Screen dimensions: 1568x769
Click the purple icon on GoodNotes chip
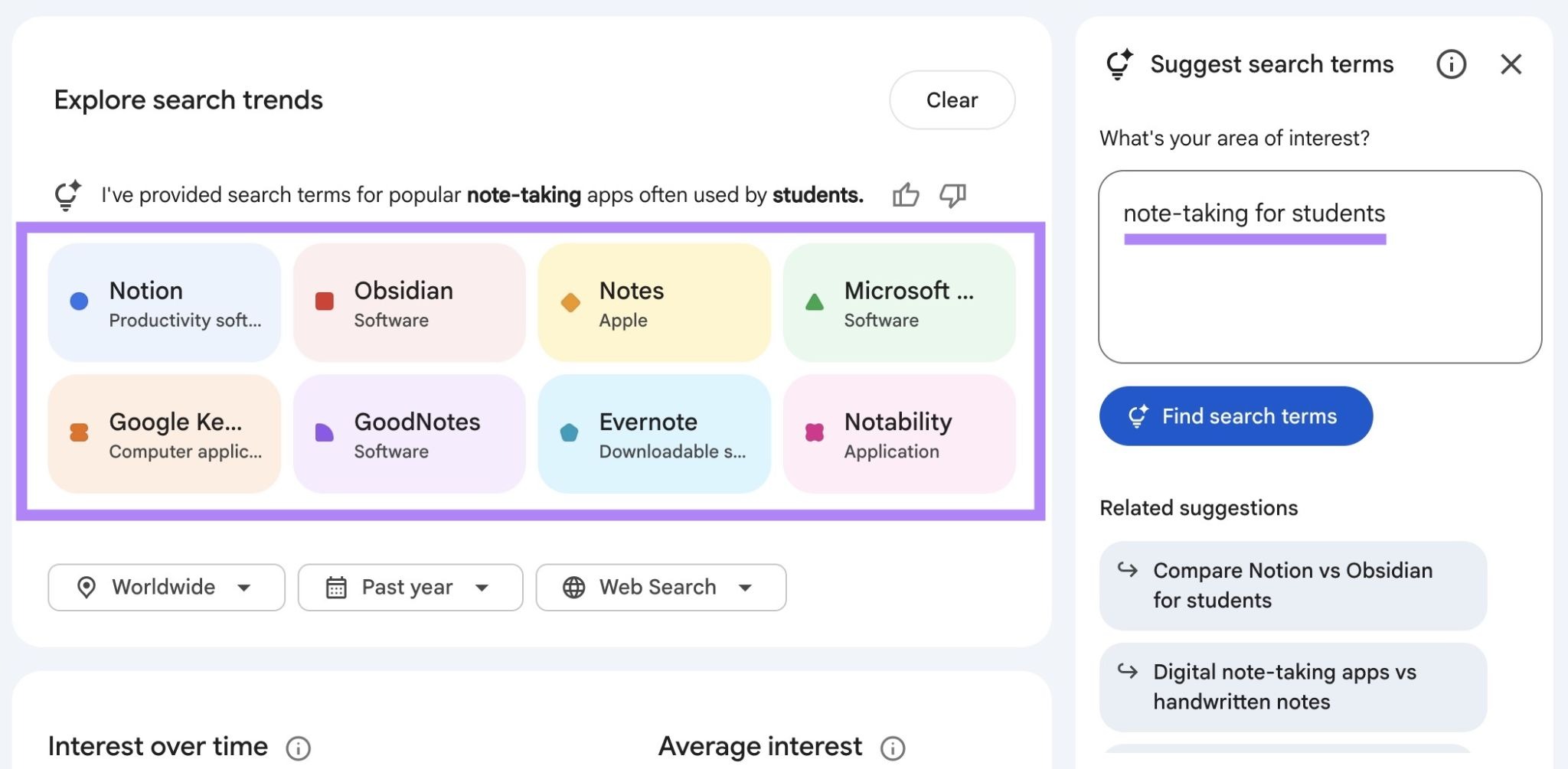pos(325,432)
